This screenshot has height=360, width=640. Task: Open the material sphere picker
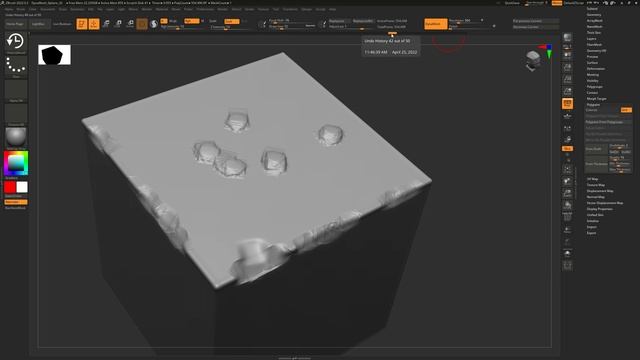[x=16, y=138]
